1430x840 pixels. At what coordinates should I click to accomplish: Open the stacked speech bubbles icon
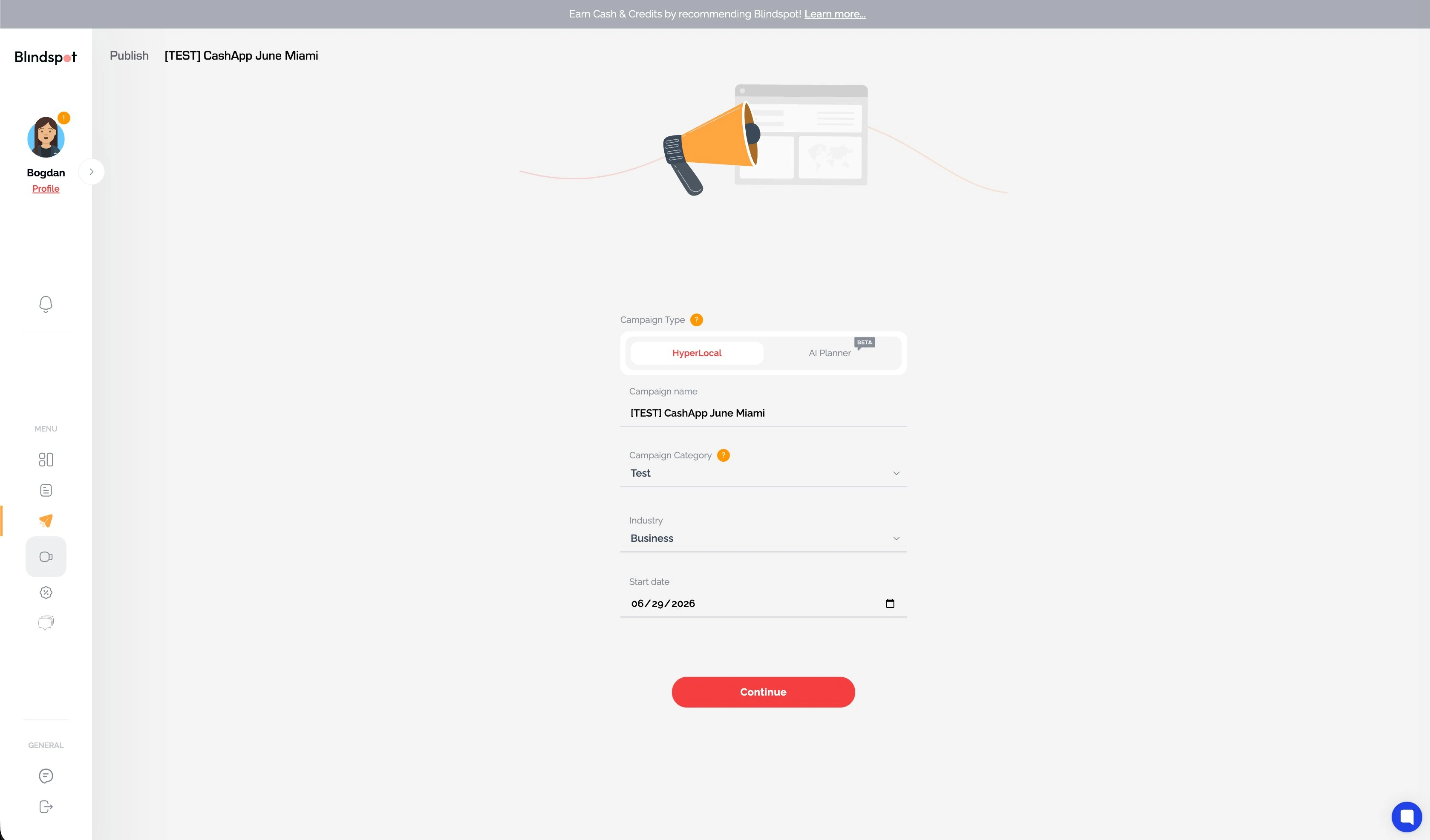(x=46, y=623)
